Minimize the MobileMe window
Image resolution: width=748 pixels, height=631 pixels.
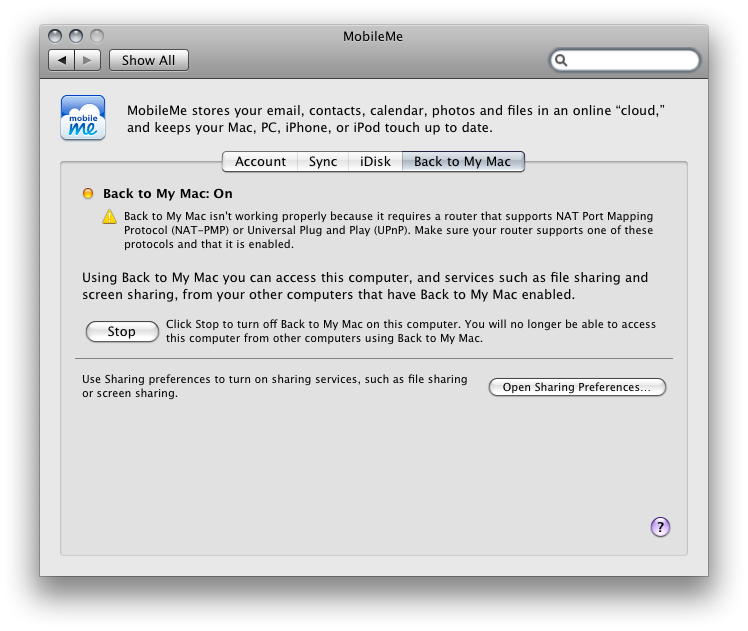pos(76,36)
